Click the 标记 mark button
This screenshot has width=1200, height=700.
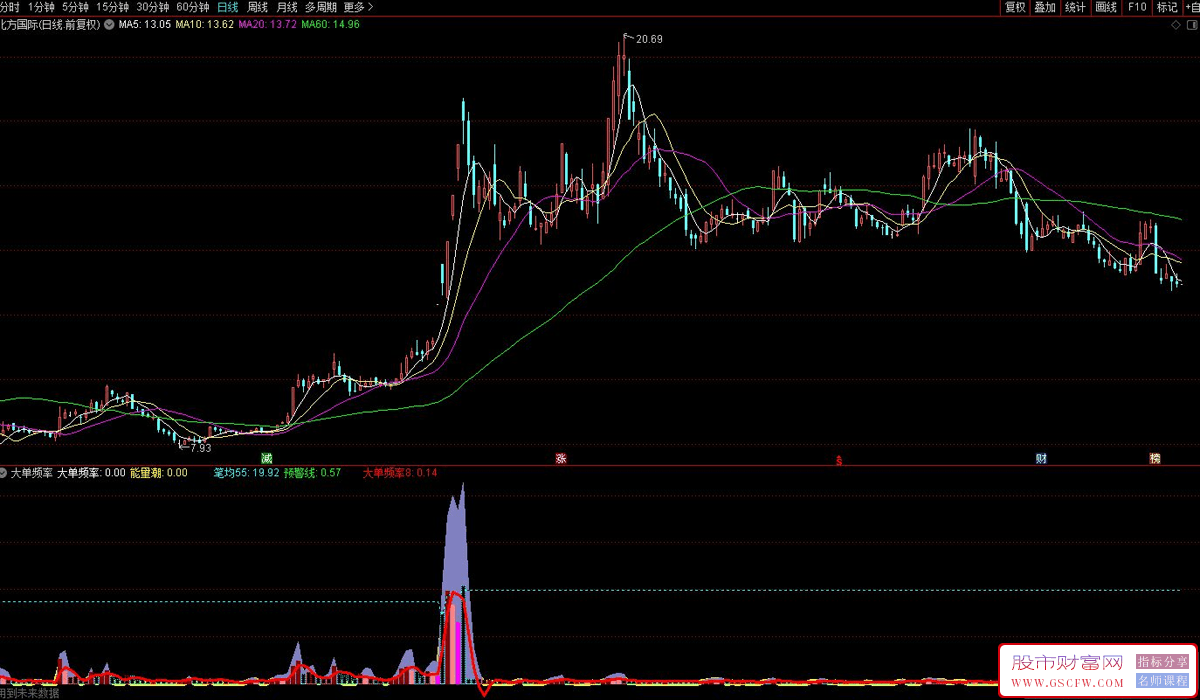click(x=1167, y=7)
